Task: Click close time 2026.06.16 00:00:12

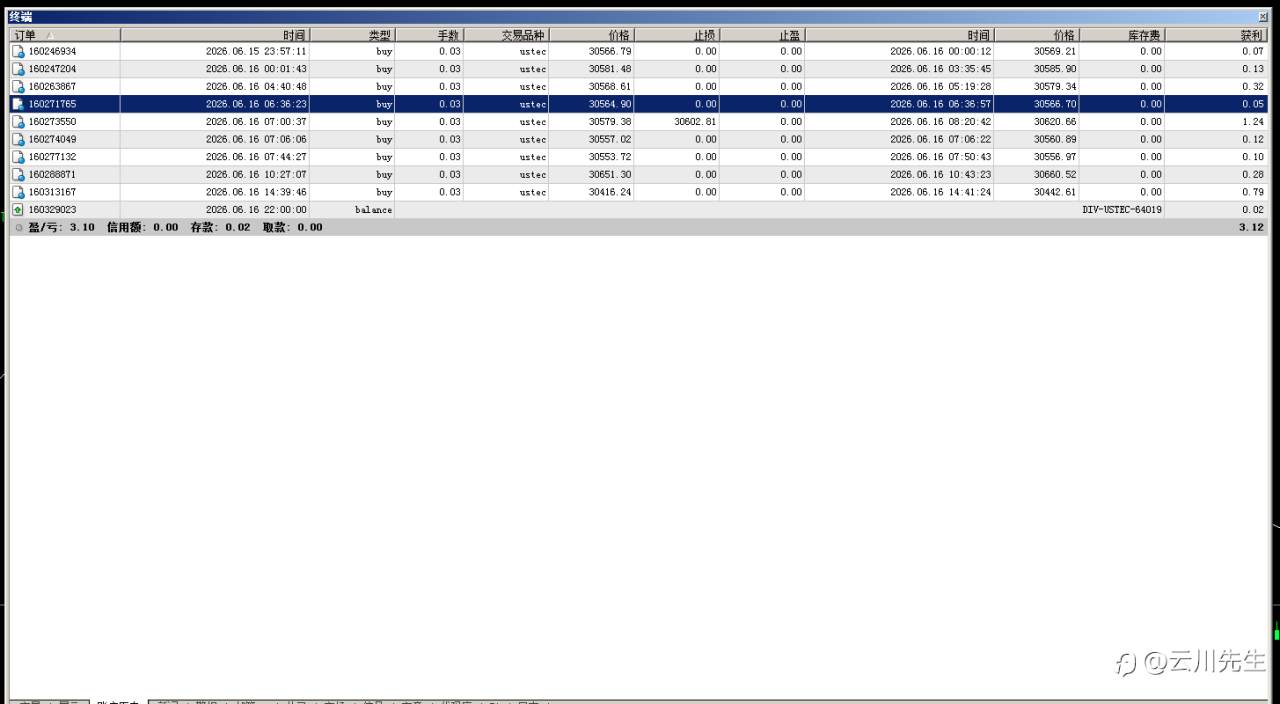Action: pos(941,51)
